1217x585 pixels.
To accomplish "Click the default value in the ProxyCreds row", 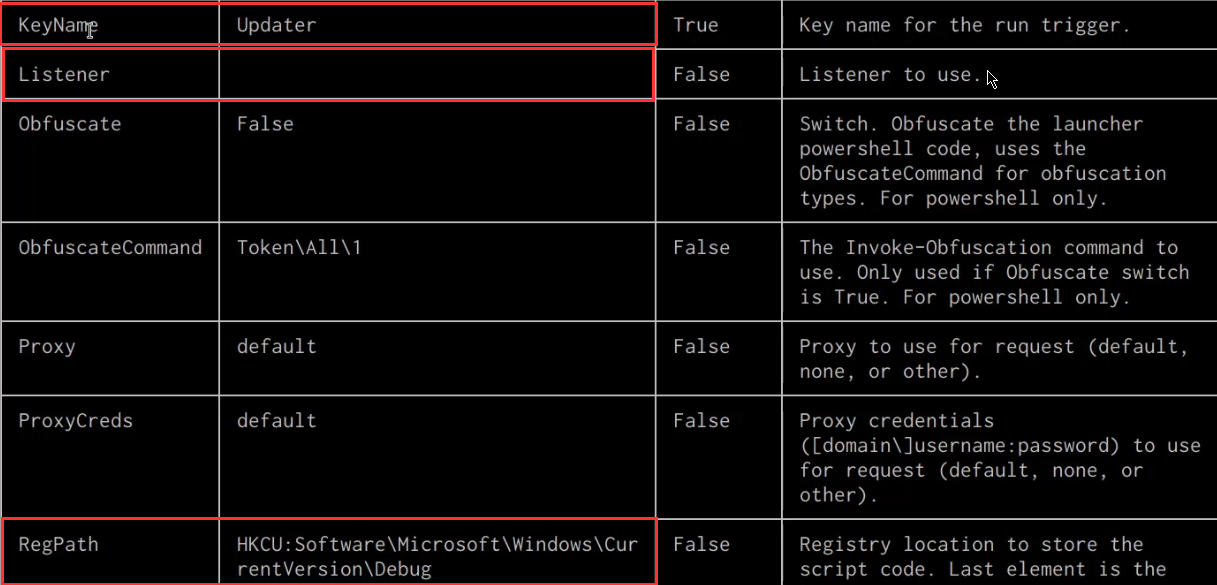I will 276,421.
